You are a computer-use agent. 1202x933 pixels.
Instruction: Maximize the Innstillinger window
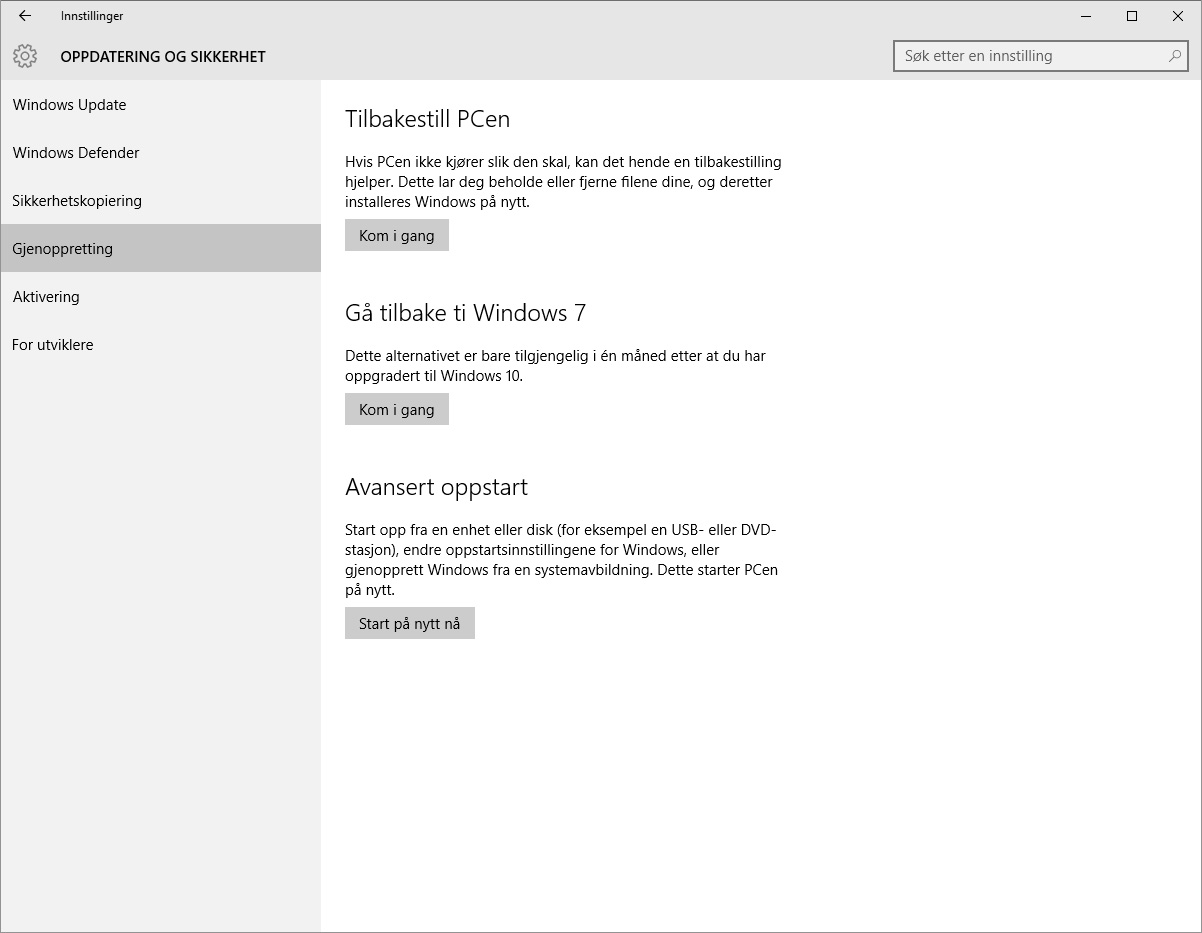1132,16
